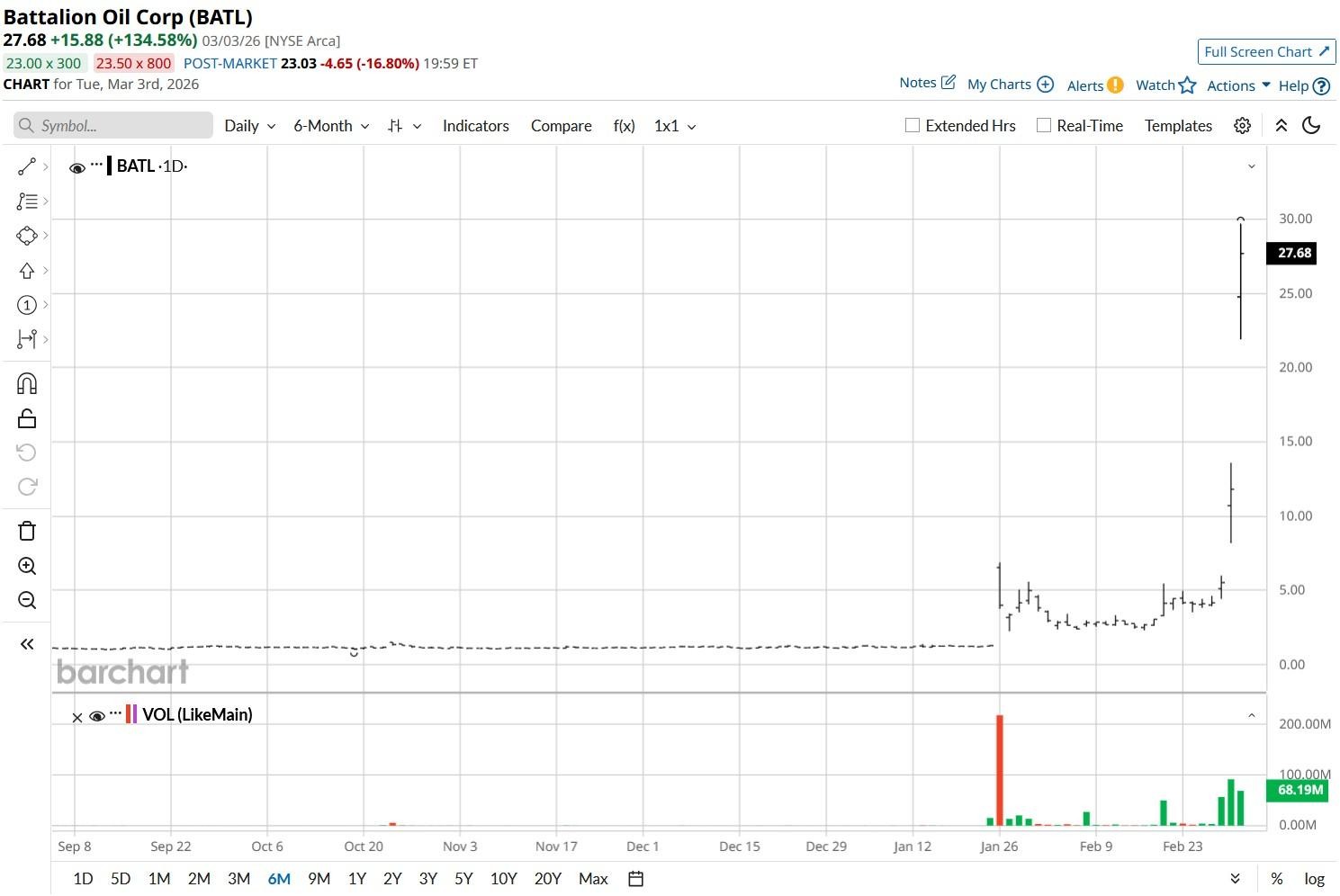Open BATL series more options dots
The width and height of the screenshot is (1340, 896).
pos(97,165)
